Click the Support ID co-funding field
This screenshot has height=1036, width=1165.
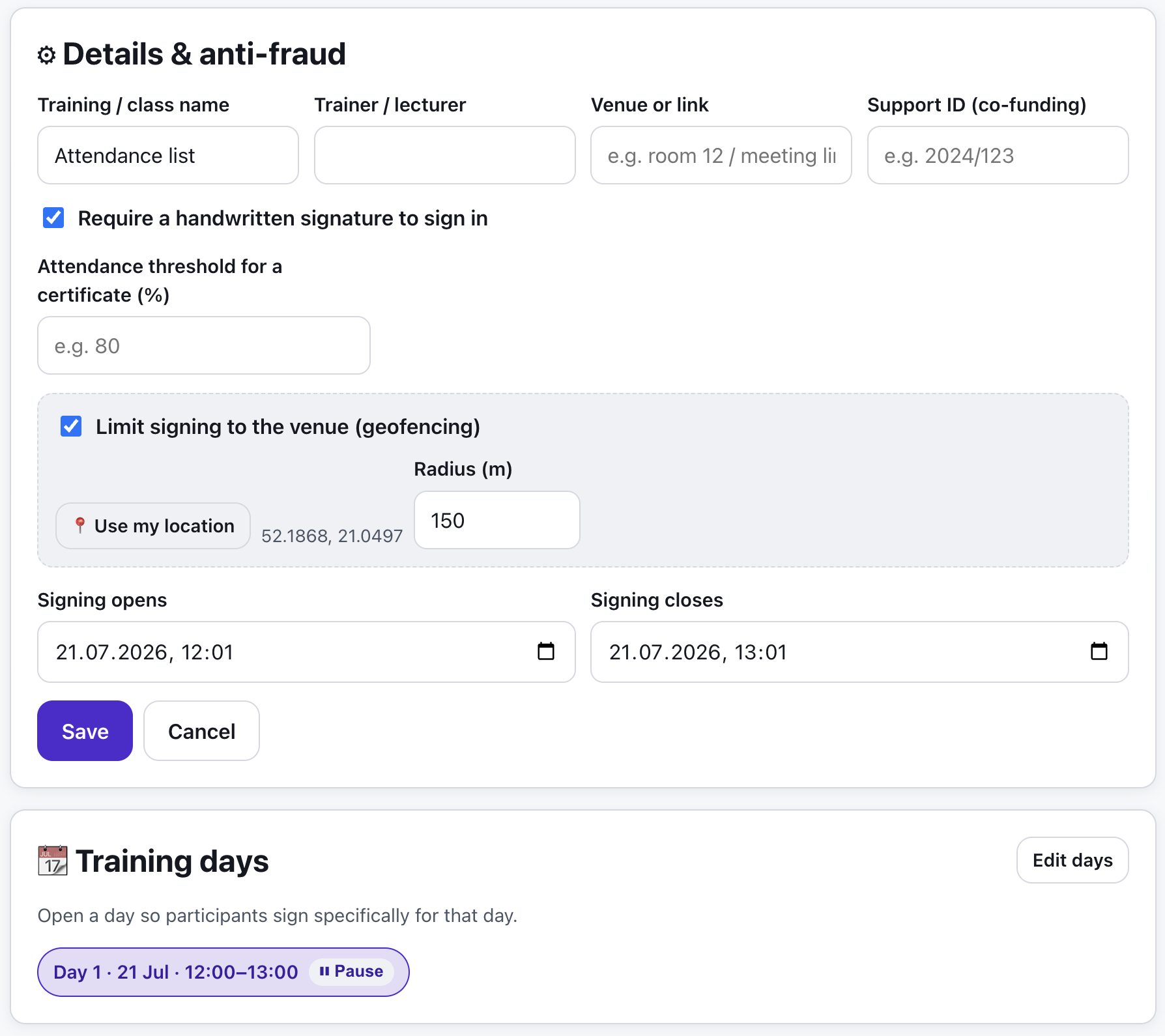tap(998, 155)
